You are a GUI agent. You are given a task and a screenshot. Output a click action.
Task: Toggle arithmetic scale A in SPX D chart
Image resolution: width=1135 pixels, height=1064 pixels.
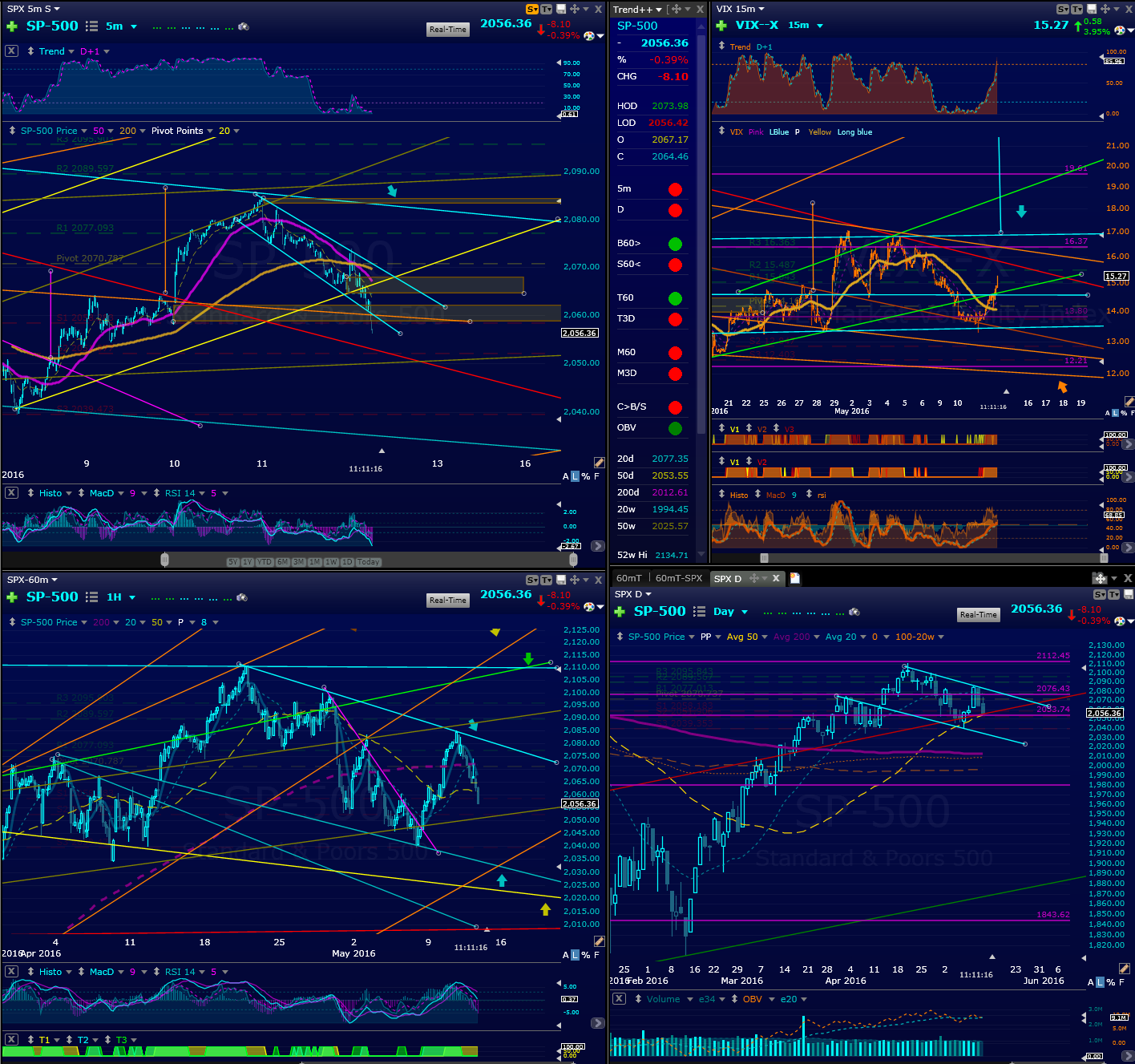point(1091,982)
